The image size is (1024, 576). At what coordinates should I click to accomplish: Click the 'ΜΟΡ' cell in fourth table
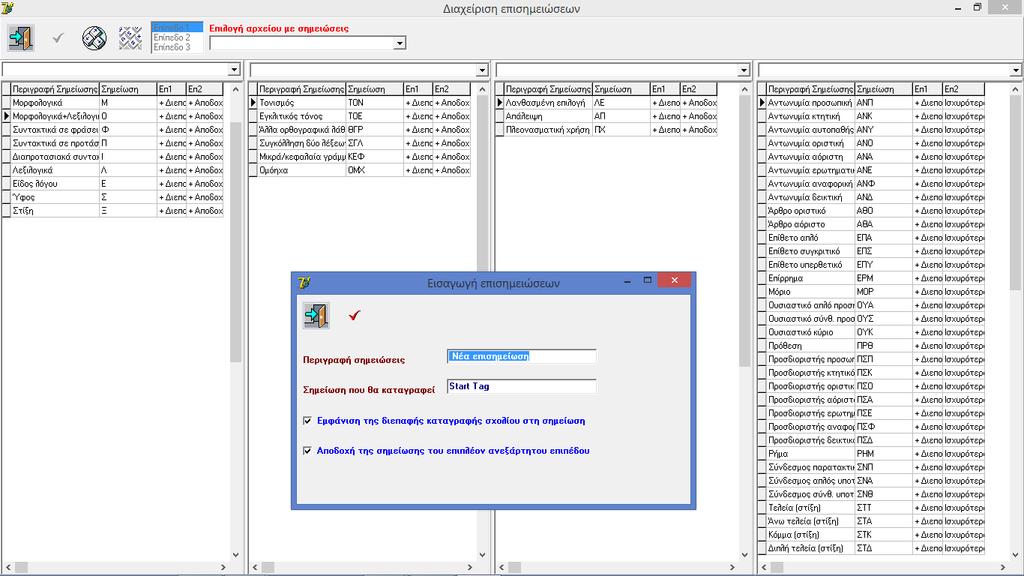click(x=884, y=291)
